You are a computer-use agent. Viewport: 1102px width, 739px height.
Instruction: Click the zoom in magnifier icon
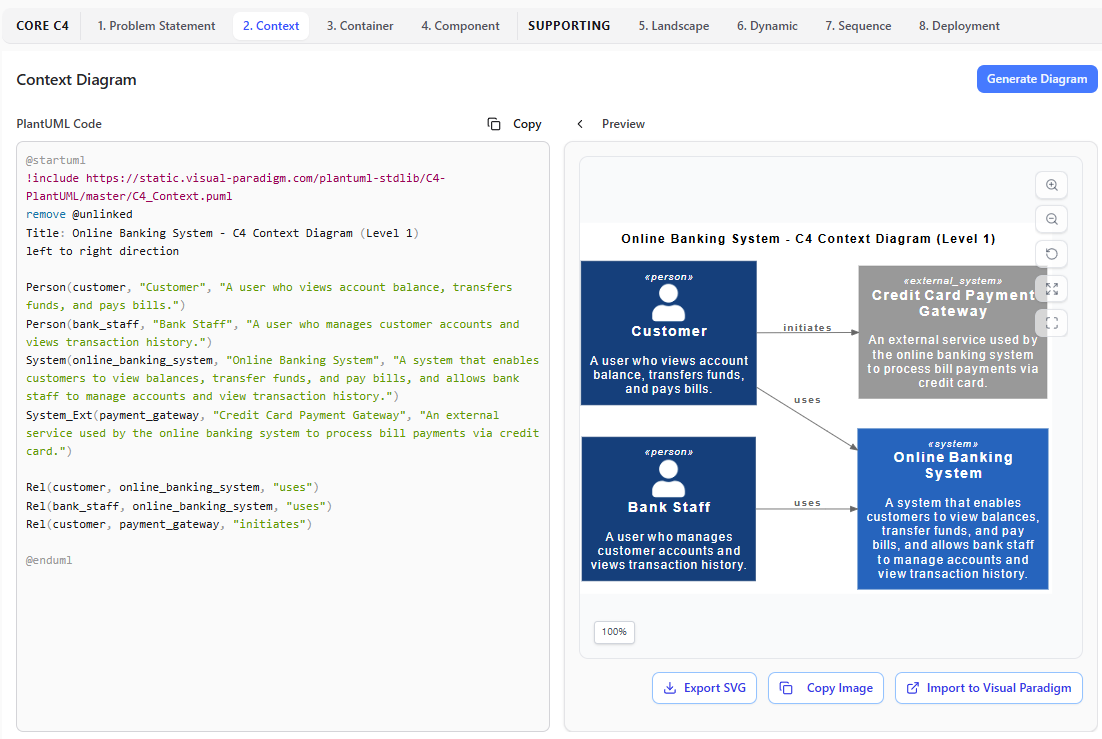(1051, 185)
